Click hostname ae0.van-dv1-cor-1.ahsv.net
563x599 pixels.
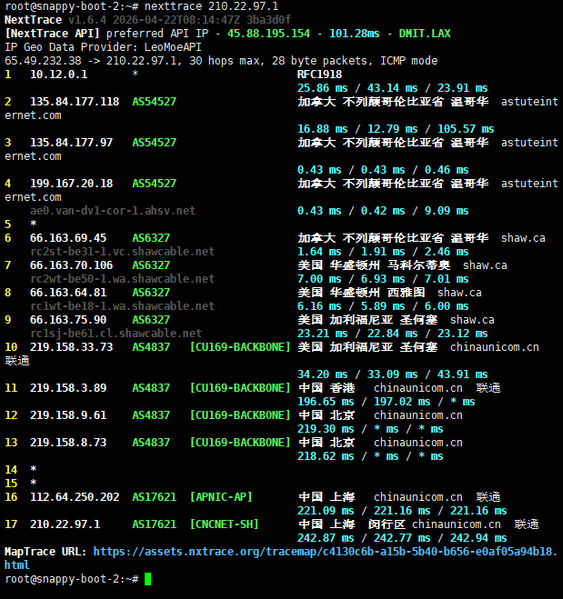(x=113, y=210)
